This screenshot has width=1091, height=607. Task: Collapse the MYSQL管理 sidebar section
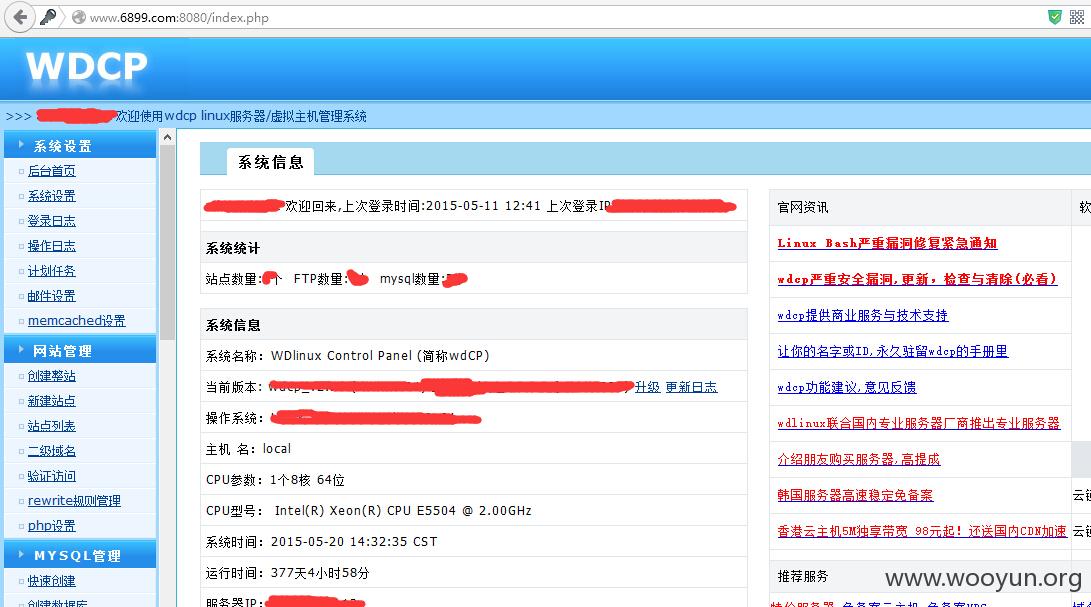coord(80,555)
